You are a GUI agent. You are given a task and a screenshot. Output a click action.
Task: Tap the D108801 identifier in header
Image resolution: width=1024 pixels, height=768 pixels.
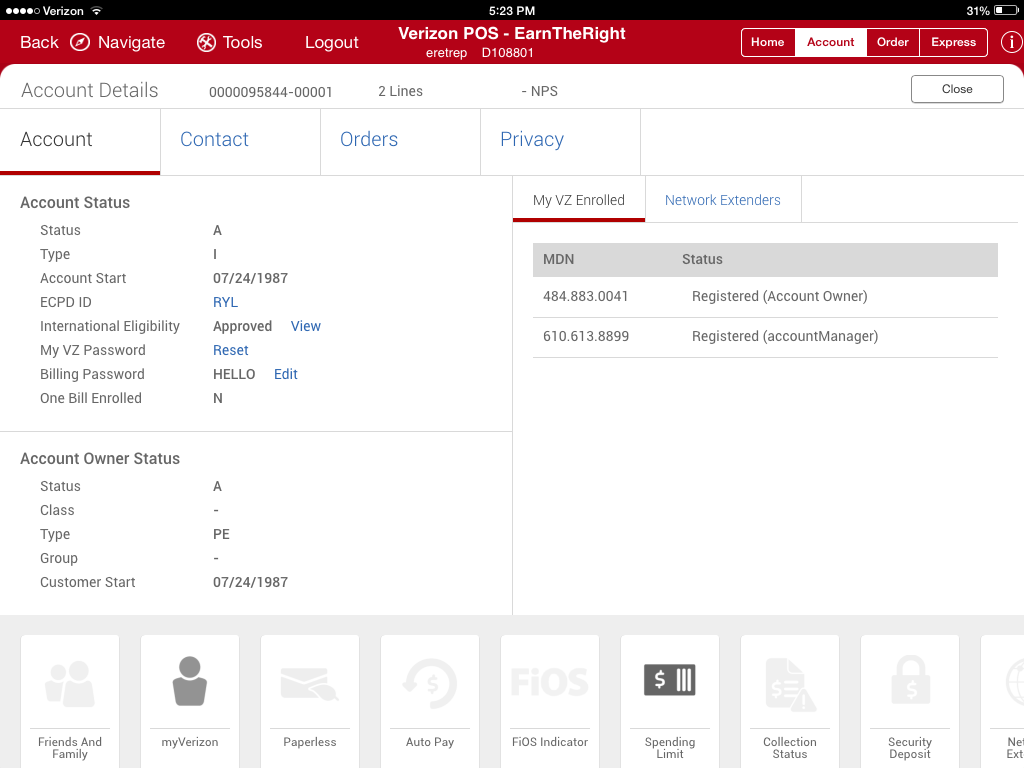[507, 53]
